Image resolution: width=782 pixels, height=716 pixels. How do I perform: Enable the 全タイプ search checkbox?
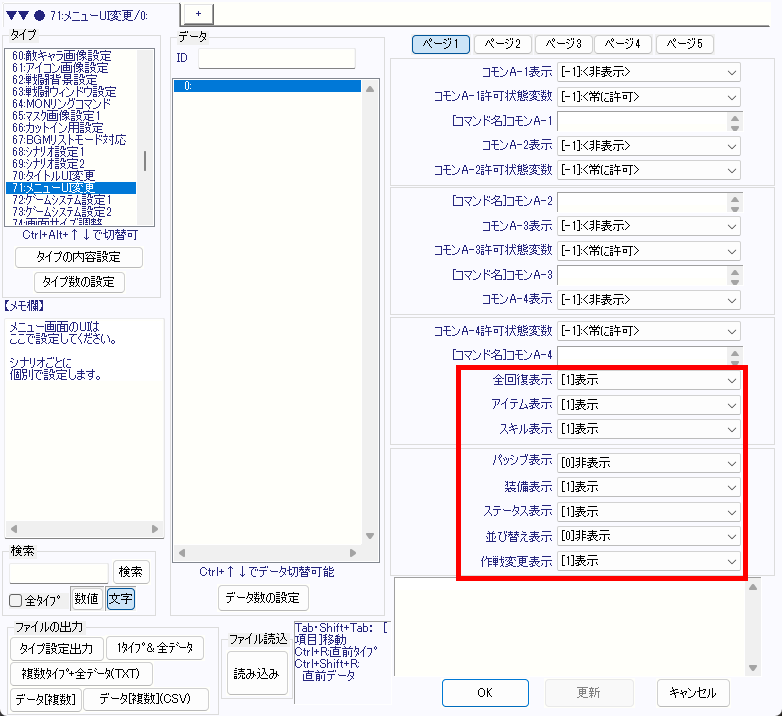16,600
